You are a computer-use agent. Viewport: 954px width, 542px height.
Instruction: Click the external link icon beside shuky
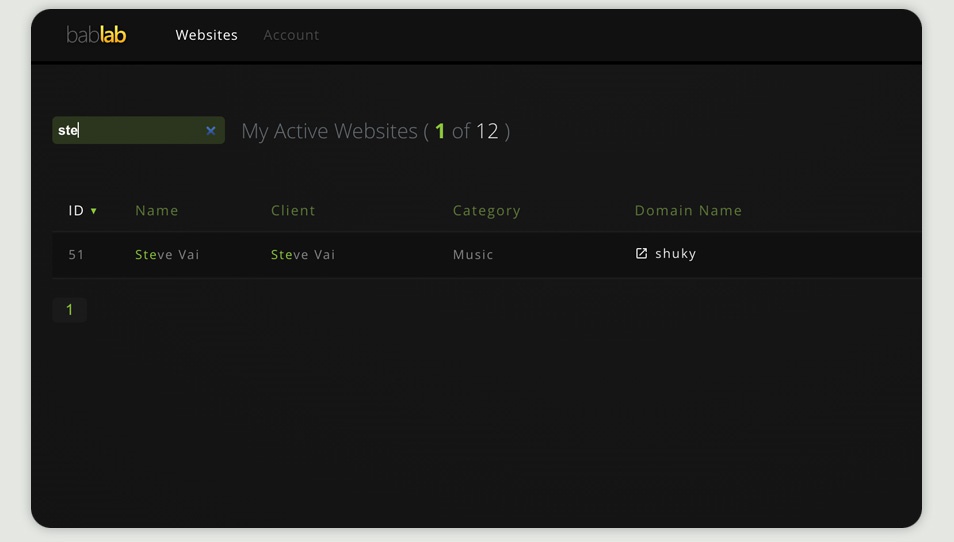pyautogui.click(x=642, y=254)
